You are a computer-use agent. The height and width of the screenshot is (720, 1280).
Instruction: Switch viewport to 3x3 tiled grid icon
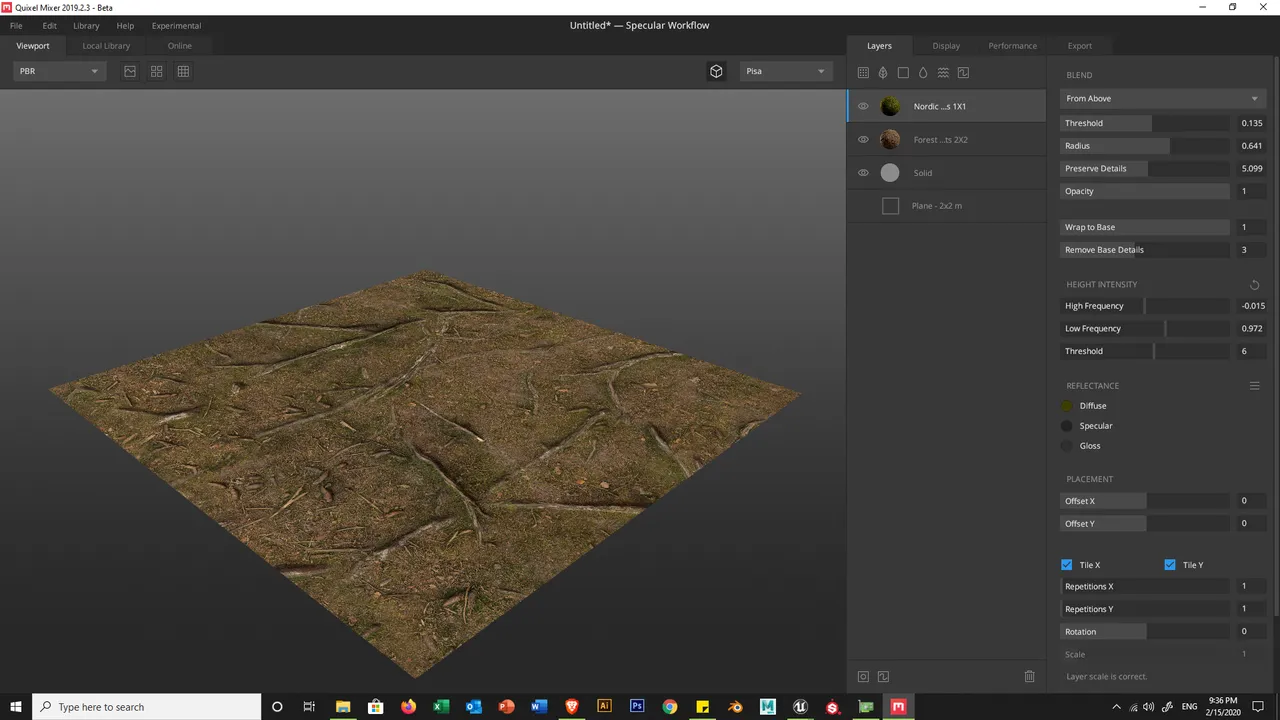[183, 71]
